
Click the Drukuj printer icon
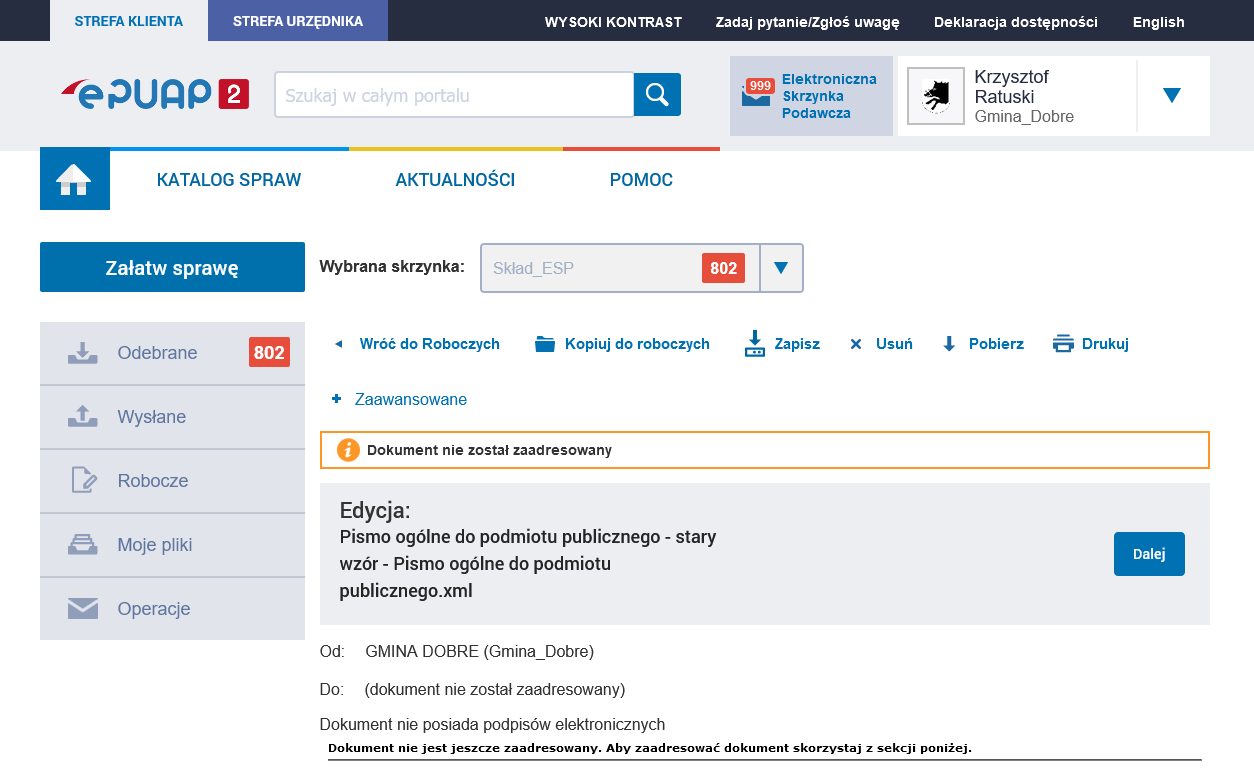1063,344
